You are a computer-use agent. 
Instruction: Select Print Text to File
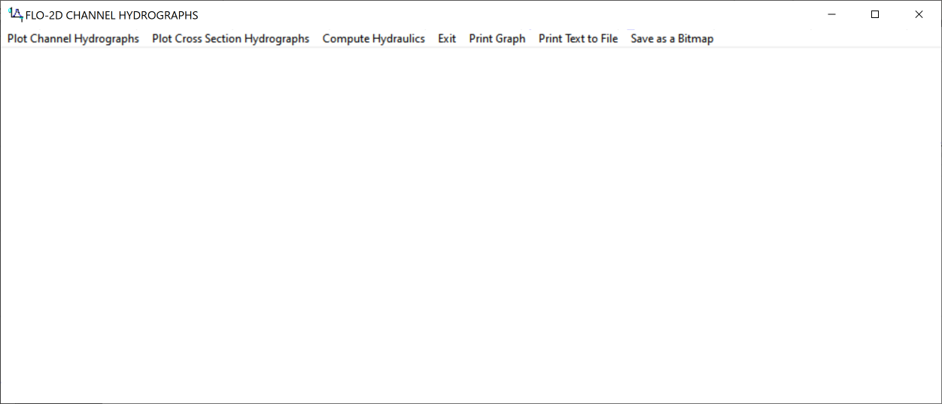pyautogui.click(x=578, y=39)
